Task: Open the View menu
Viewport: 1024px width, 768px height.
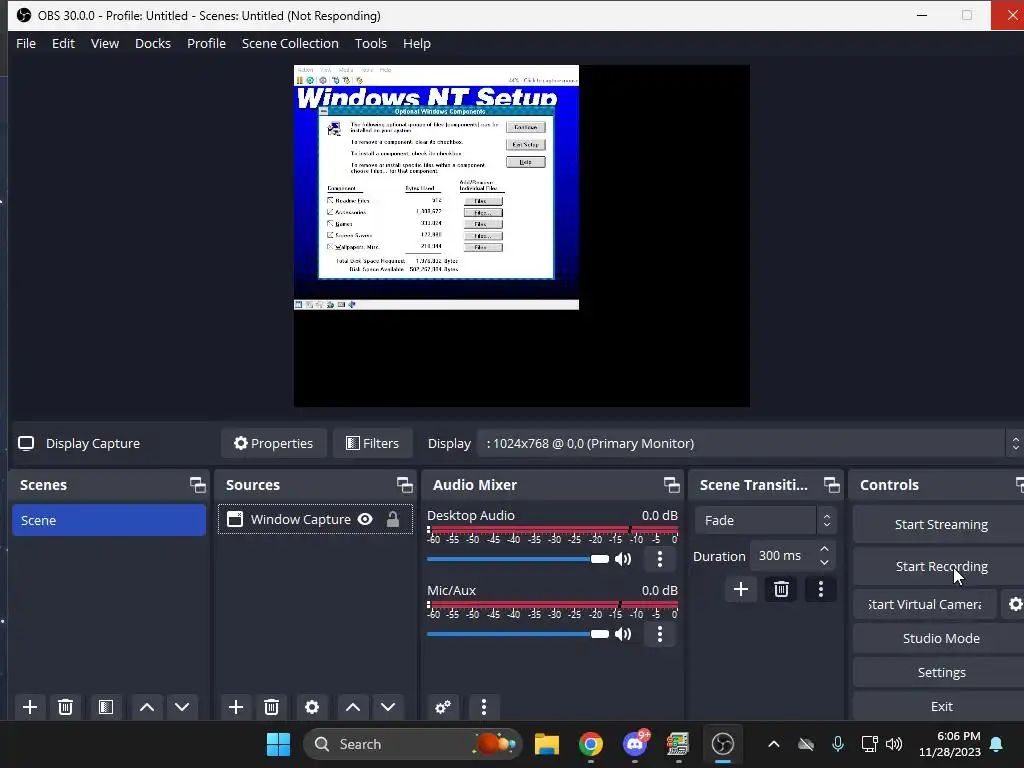Action: click(x=104, y=44)
